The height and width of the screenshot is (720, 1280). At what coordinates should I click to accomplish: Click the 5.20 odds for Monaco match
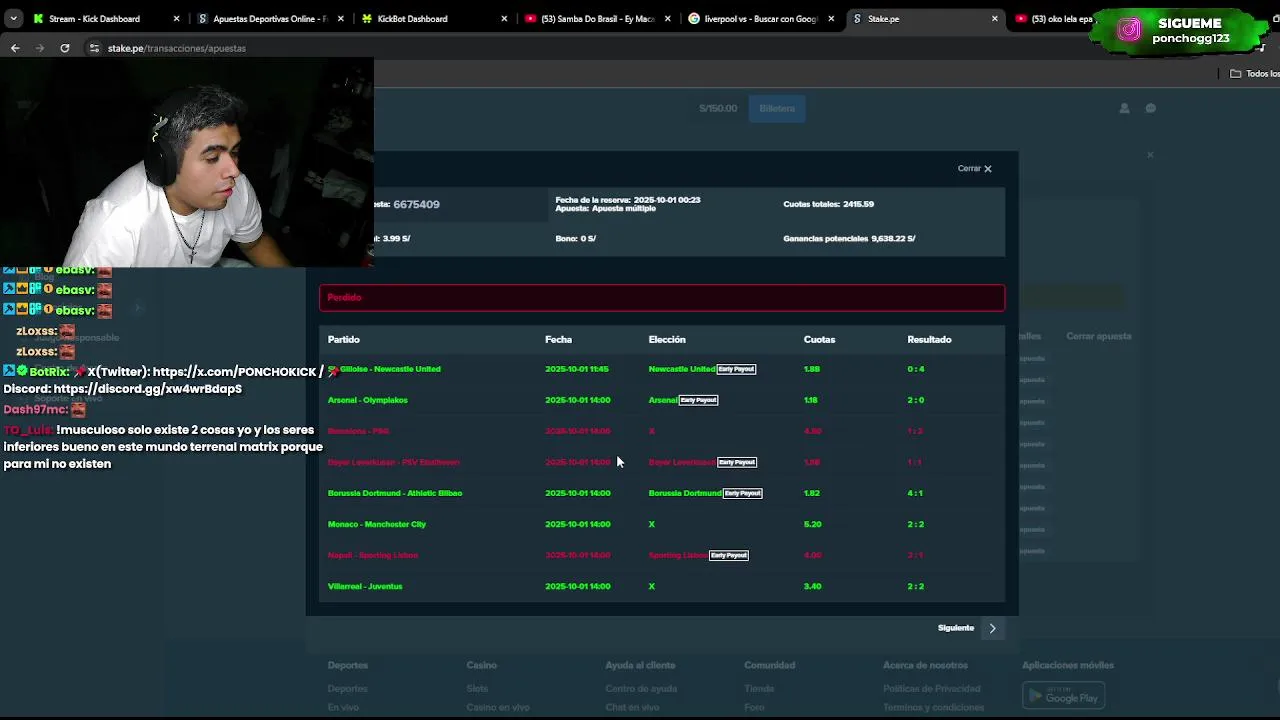(812, 524)
